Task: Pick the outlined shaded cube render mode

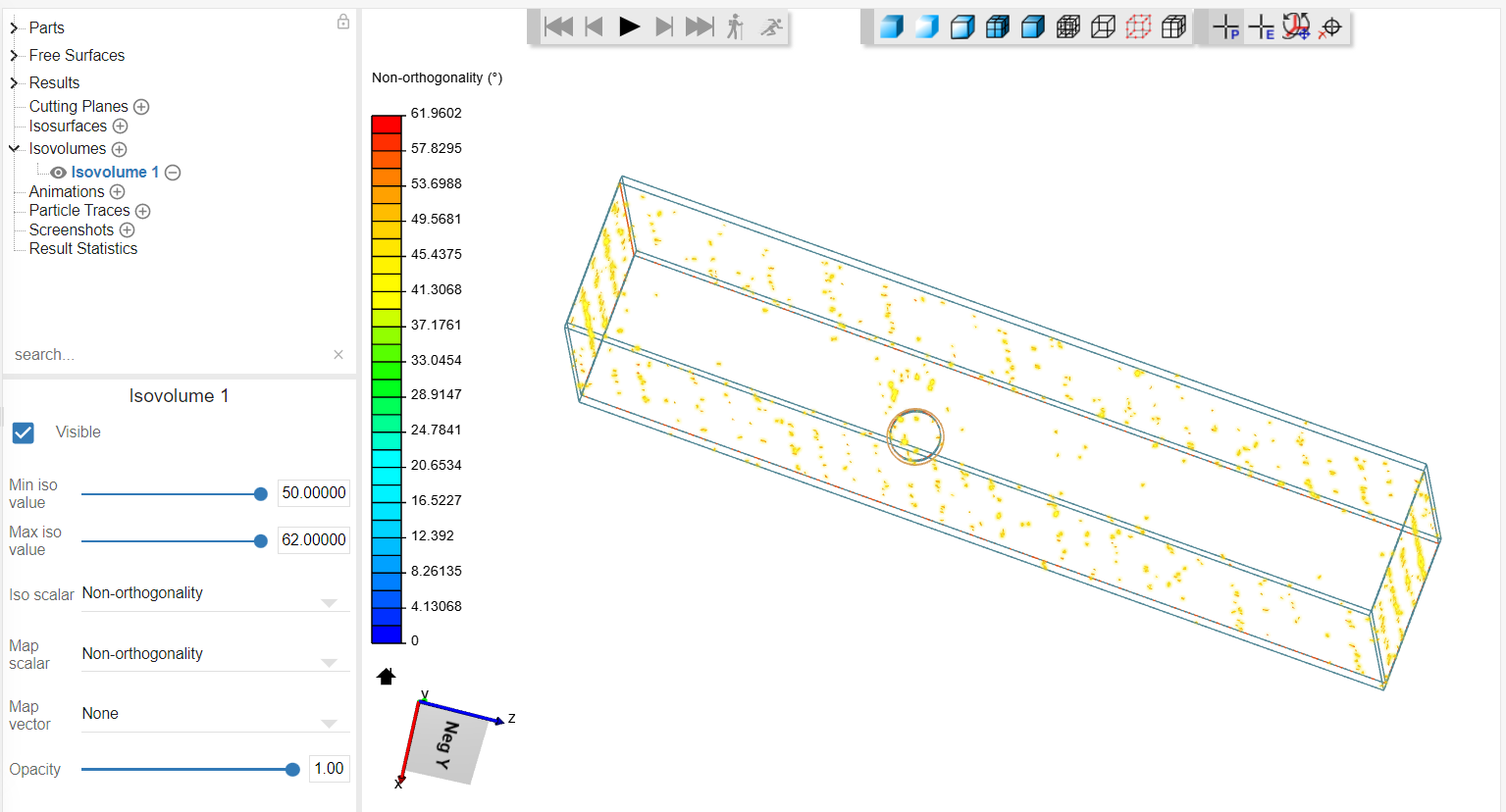Action: point(961,26)
